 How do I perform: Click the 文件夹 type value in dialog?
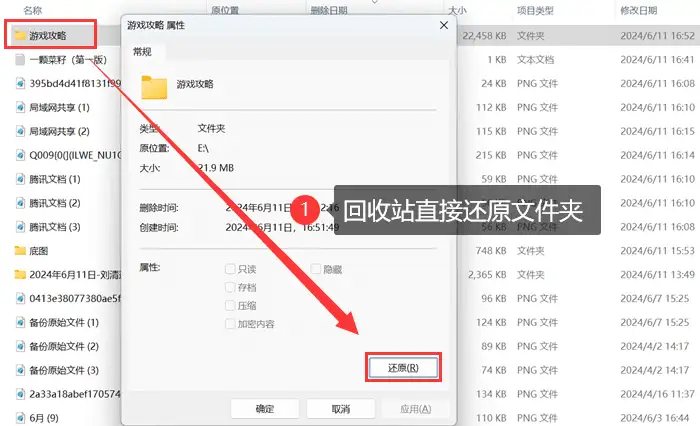(x=211, y=129)
